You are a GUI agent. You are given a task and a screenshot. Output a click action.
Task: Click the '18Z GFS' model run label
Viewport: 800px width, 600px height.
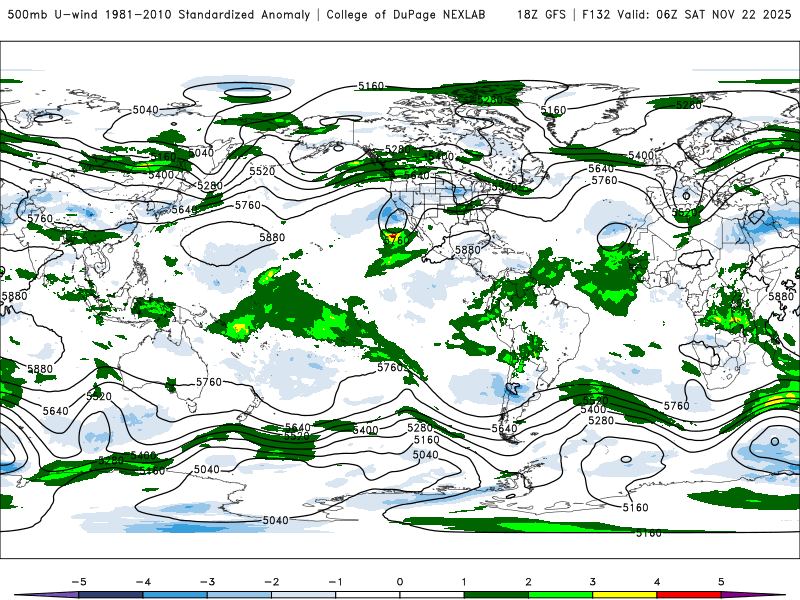[x=541, y=14]
